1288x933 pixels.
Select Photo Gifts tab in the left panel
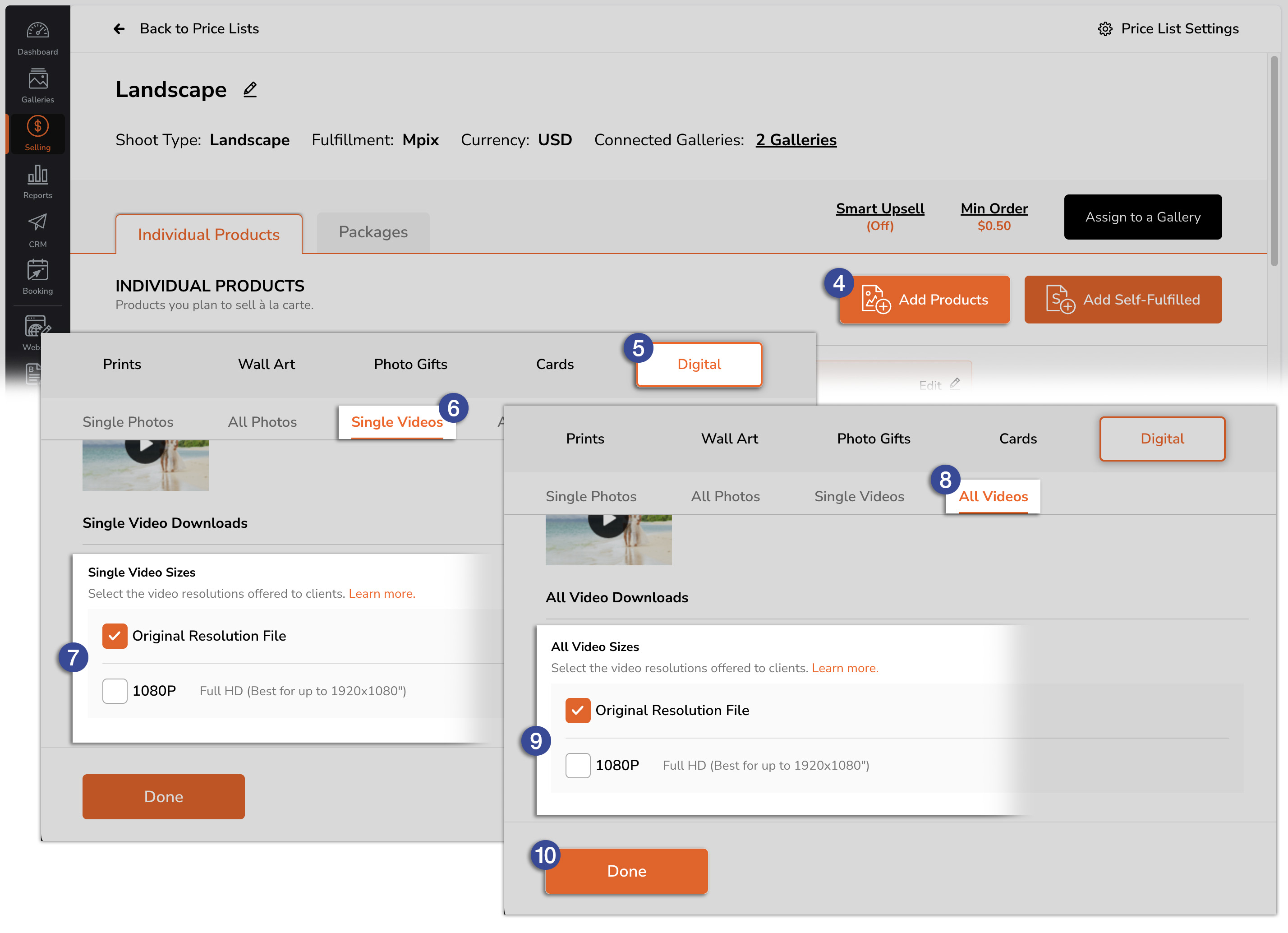(410, 364)
